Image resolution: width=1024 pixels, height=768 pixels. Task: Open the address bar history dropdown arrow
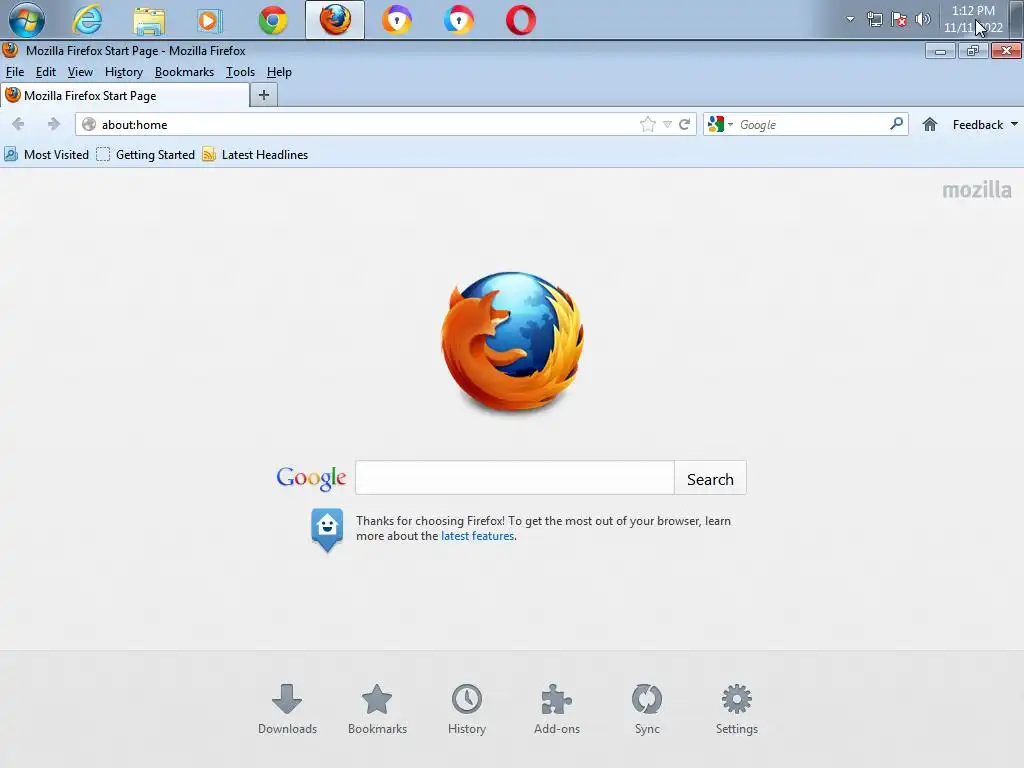coord(667,124)
